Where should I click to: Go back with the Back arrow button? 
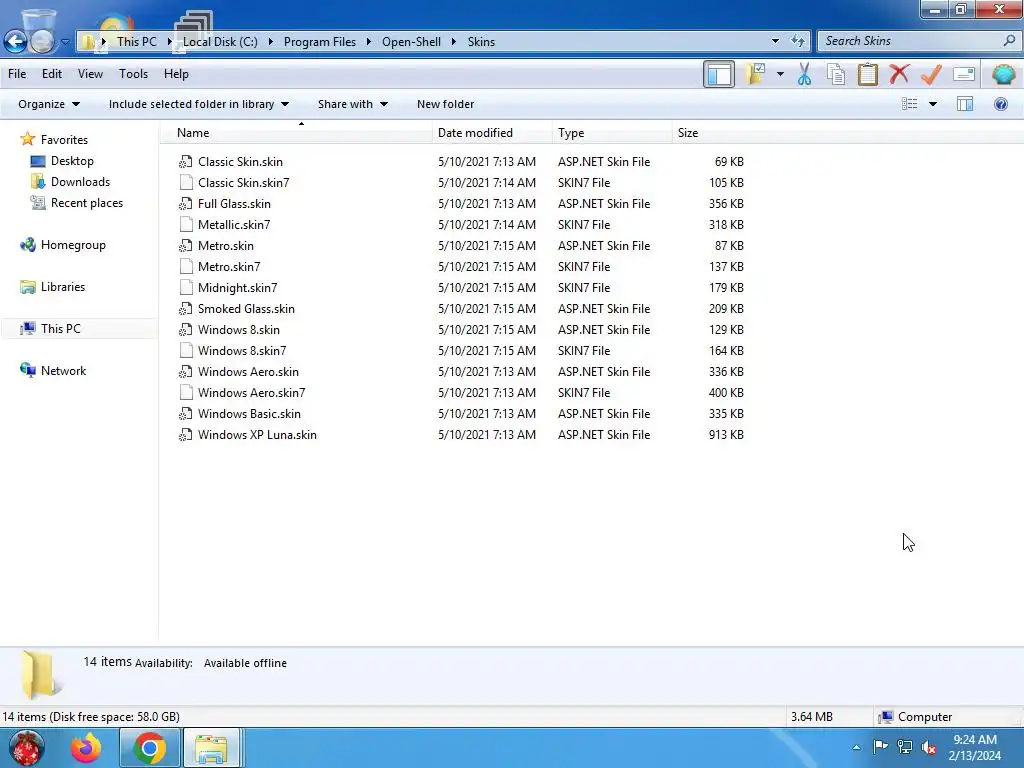point(15,41)
